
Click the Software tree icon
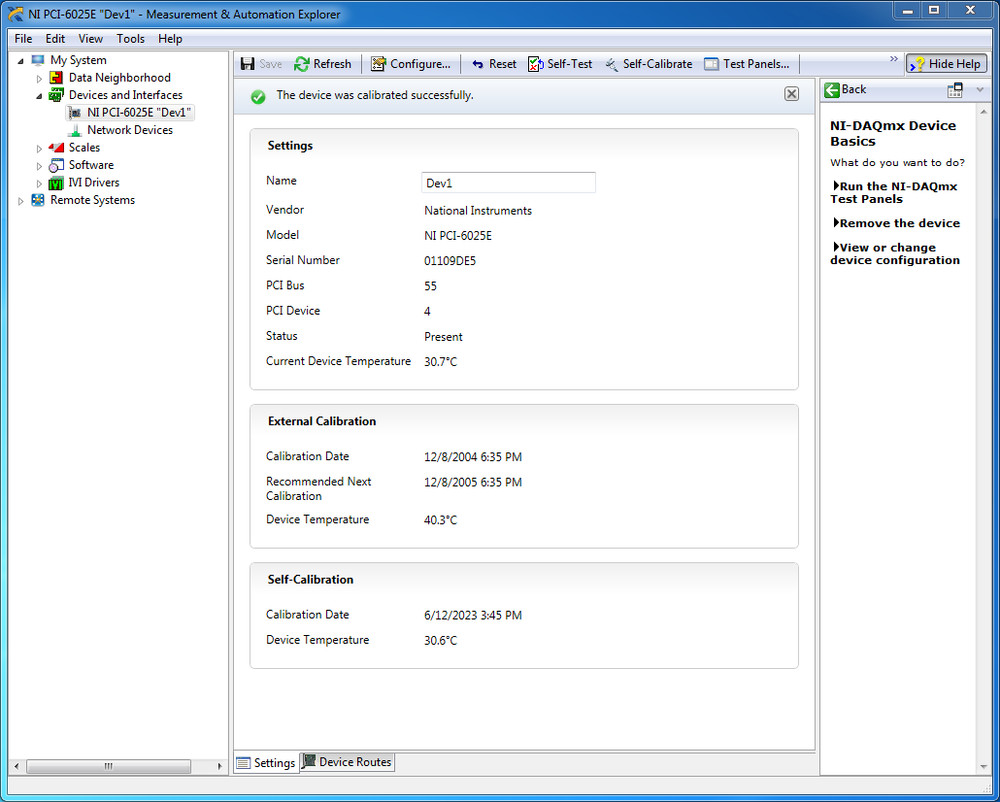click(56, 165)
